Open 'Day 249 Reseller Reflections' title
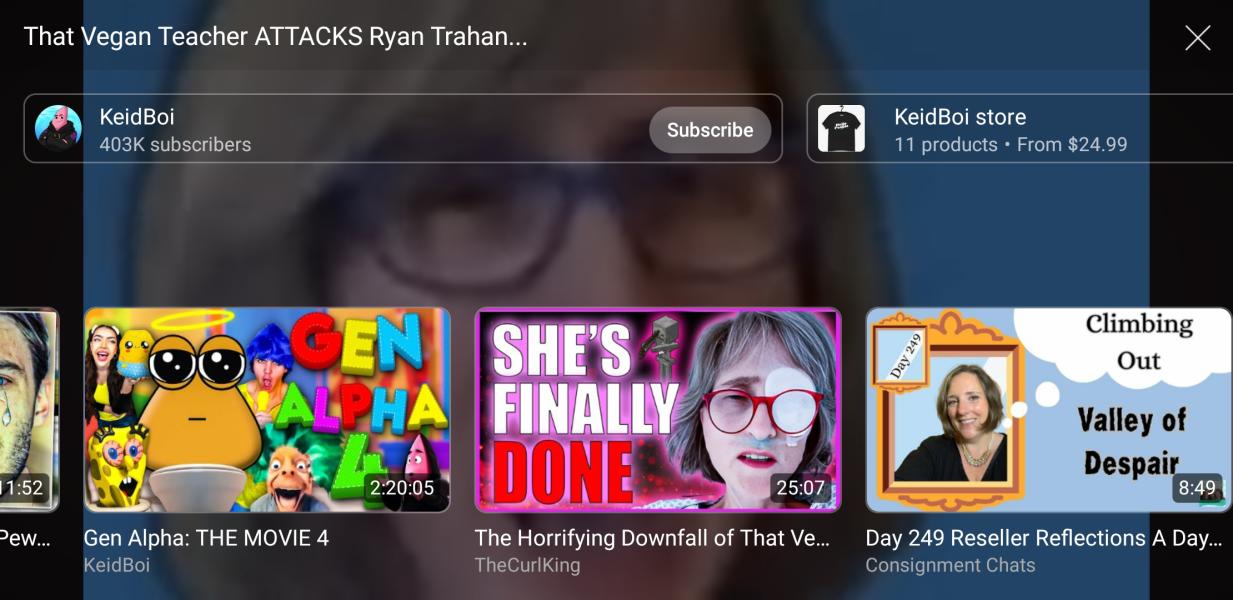The height and width of the screenshot is (600, 1233). click(1044, 538)
